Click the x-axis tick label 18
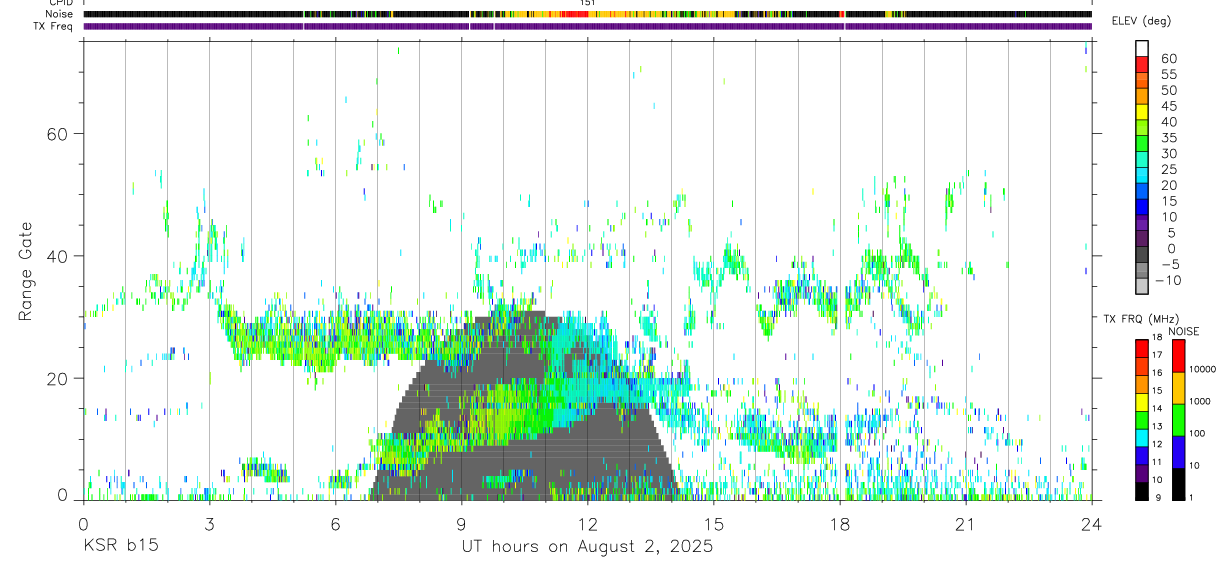1228x567 pixels. pos(840,525)
